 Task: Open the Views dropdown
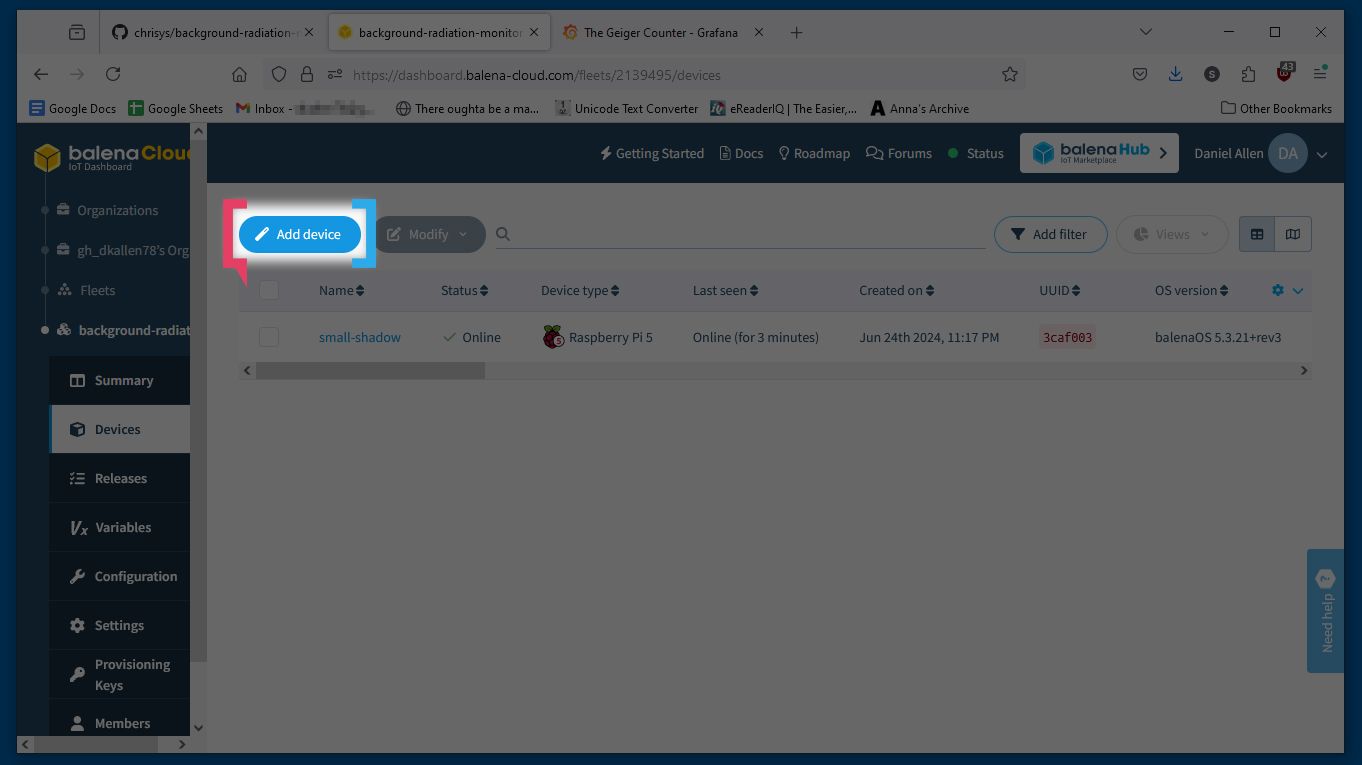(x=1172, y=234)
